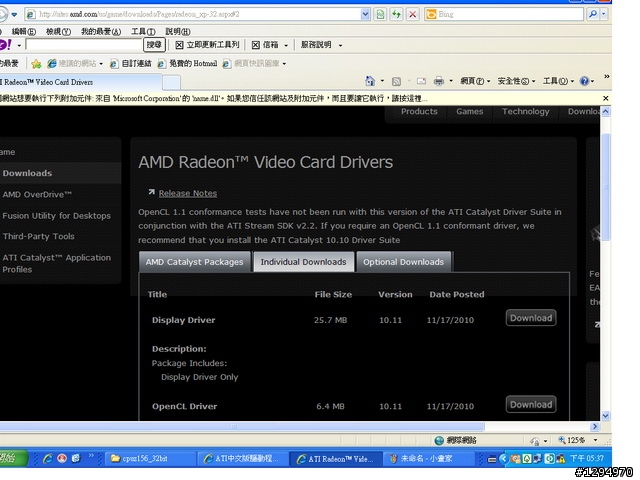Open the 工具(O) command bar menu
Viewport: 640px width, 480px height.
[558, 81]
